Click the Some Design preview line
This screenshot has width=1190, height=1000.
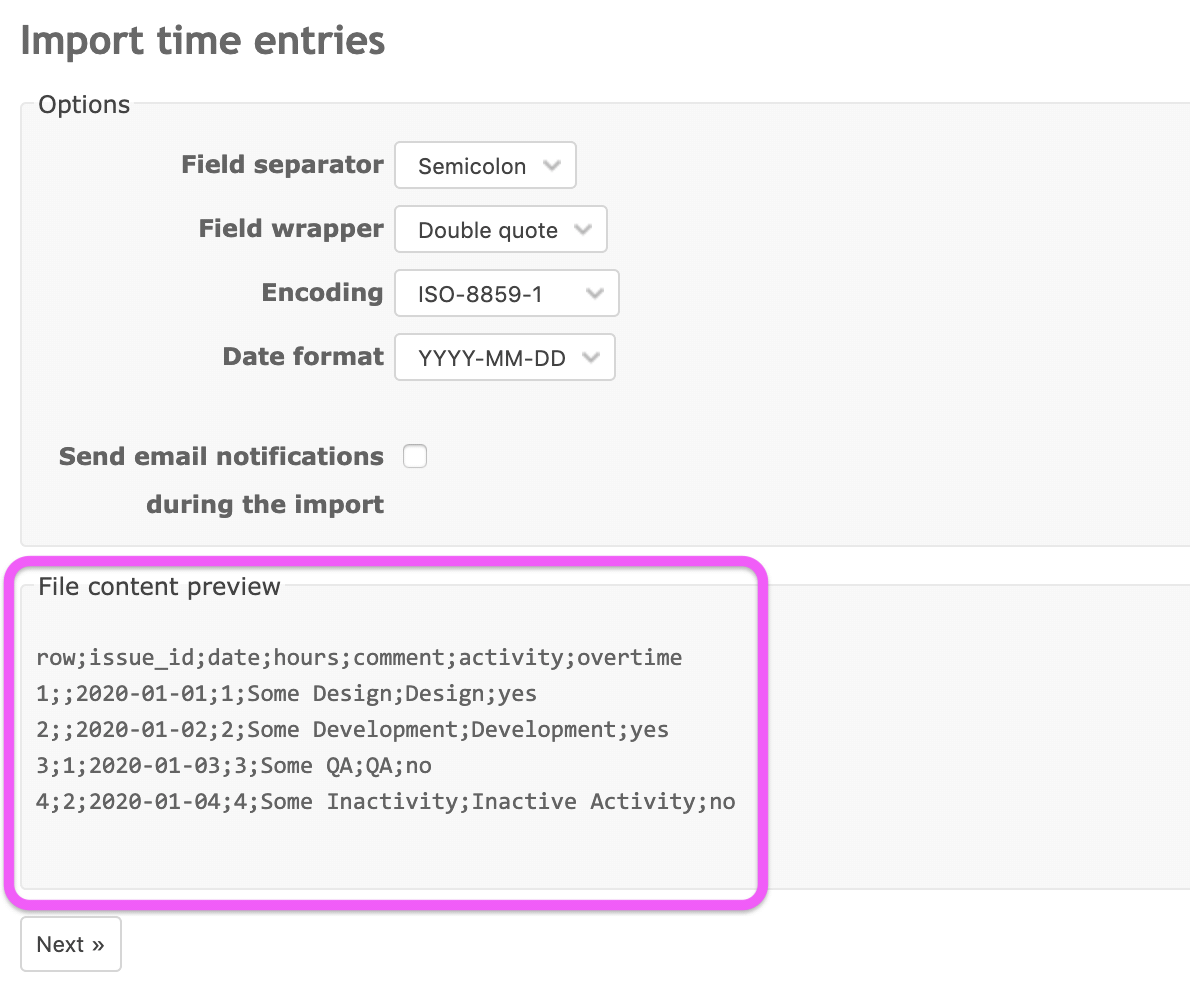pyautogui.click(x=286, y=693)
